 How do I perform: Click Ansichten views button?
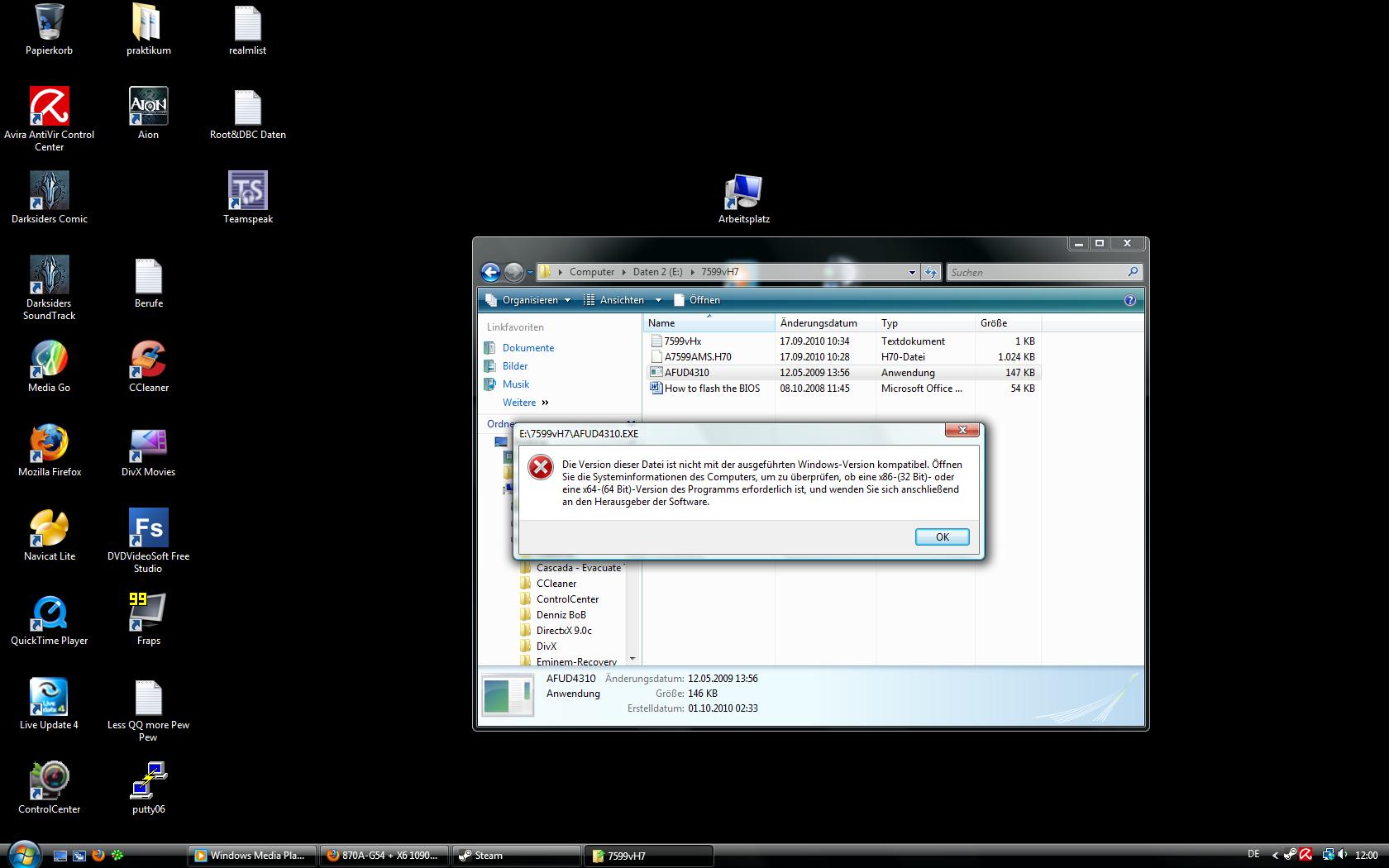click(614, 300)
